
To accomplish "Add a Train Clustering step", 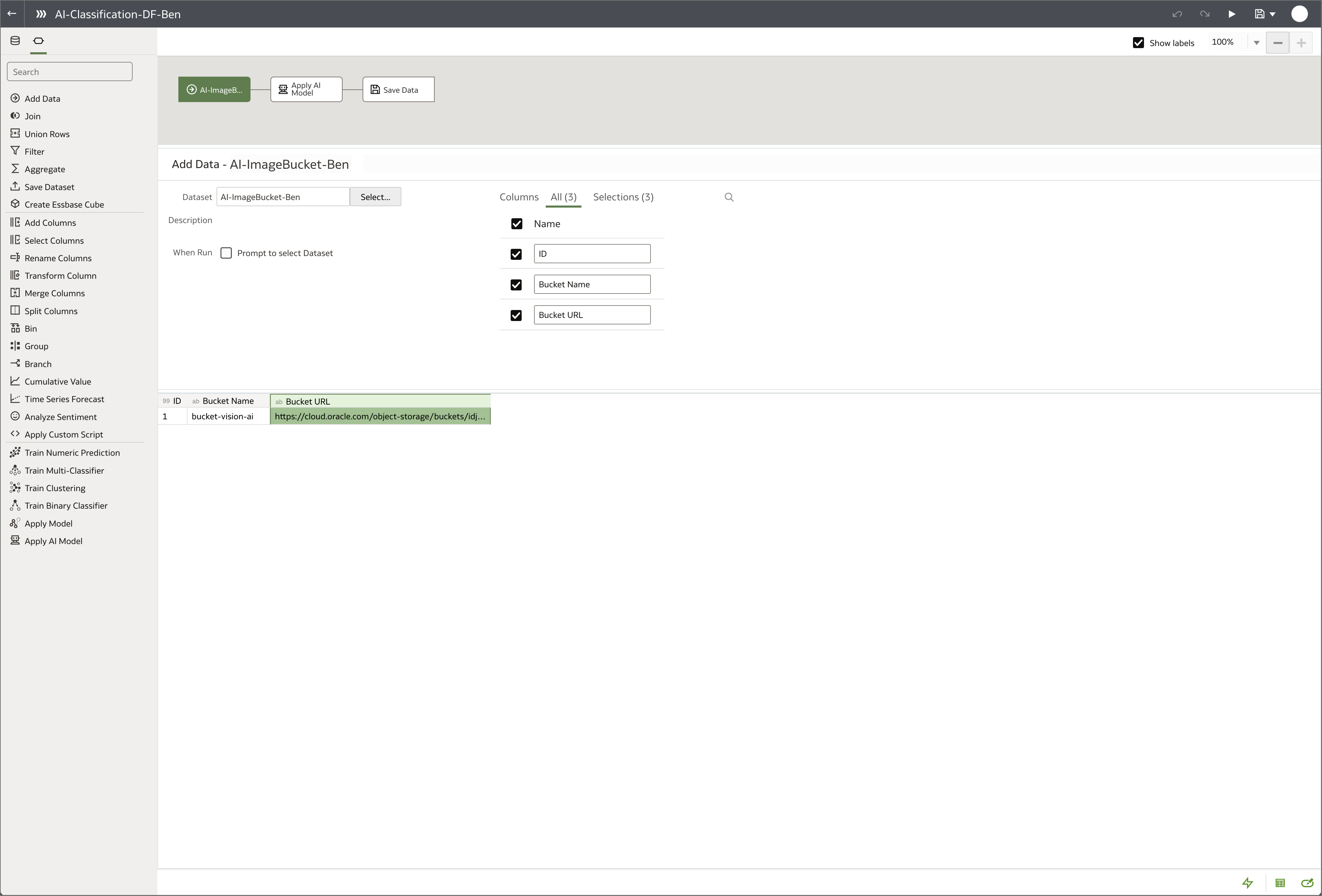I will click(x=54, y=488).
